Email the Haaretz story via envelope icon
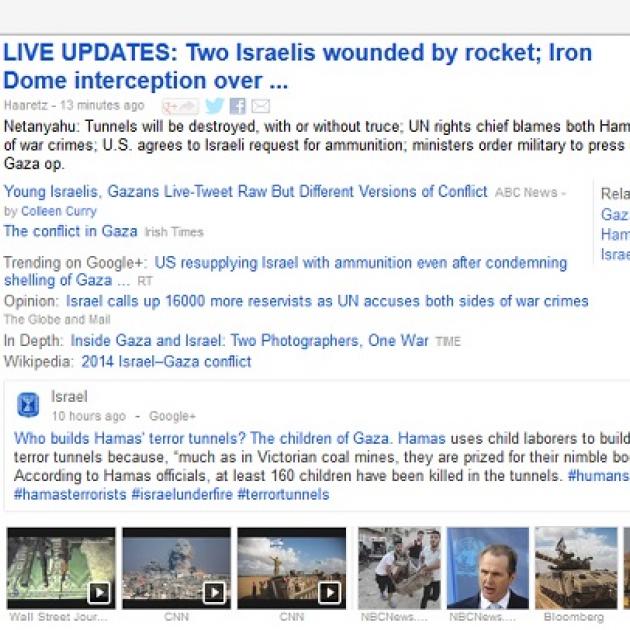 pos(260,106)
